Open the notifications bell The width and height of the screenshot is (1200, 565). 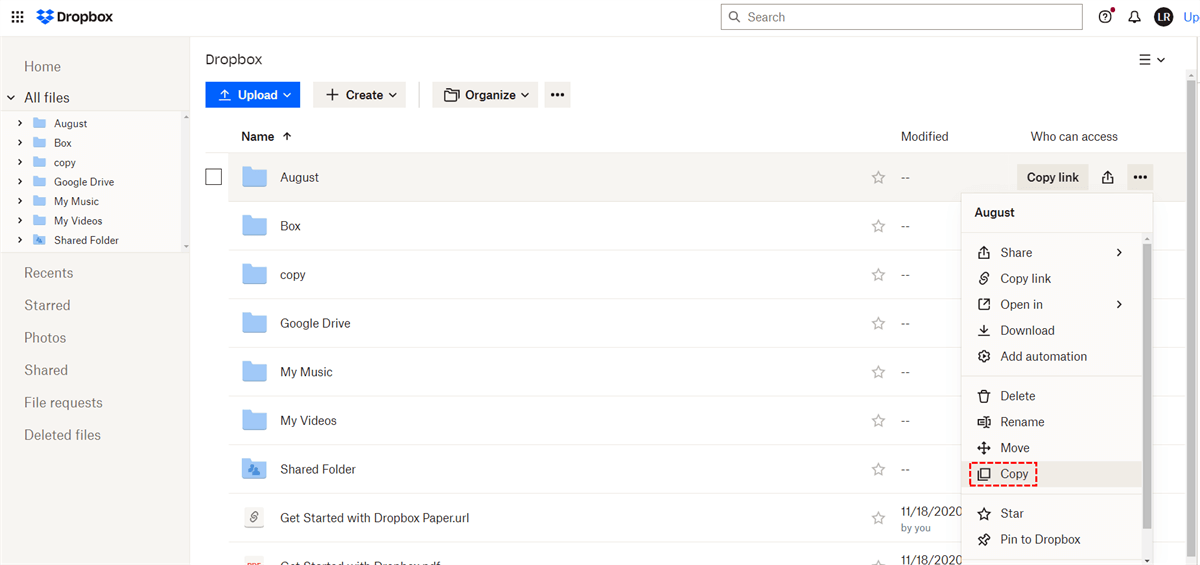coord(1134,17)
